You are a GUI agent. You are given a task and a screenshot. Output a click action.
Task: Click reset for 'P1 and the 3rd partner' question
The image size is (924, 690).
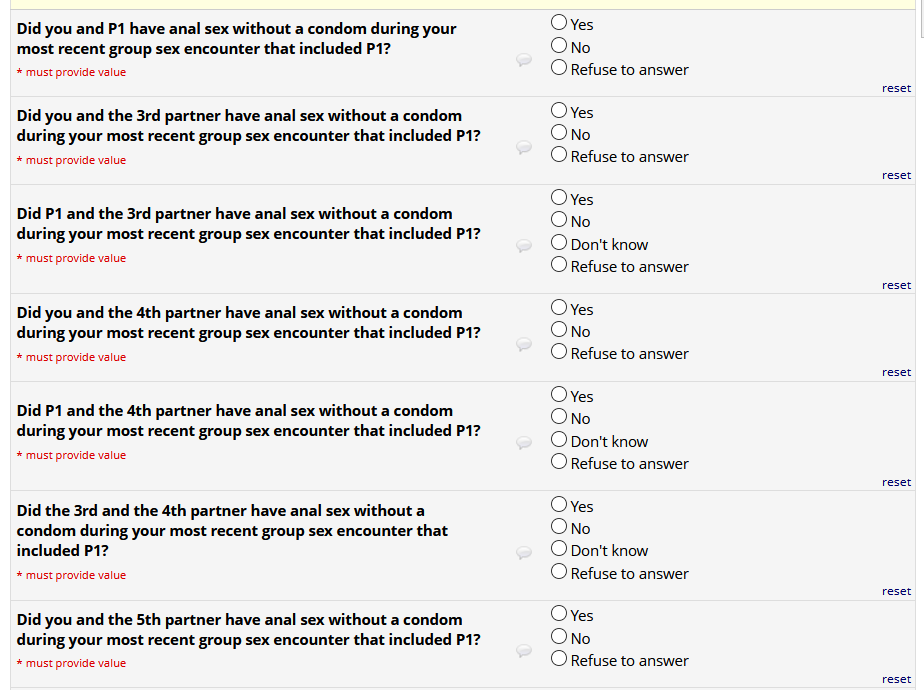tap(896, 285)
